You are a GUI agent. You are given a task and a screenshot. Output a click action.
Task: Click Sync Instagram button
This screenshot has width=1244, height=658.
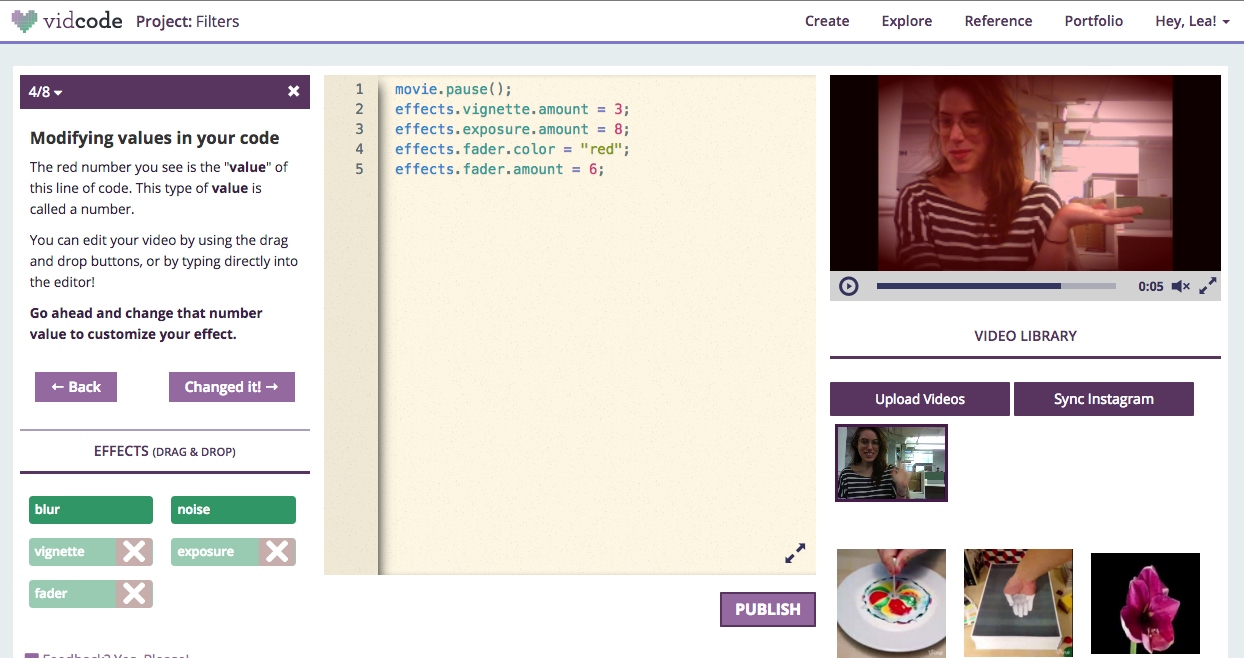(1104, 399)
